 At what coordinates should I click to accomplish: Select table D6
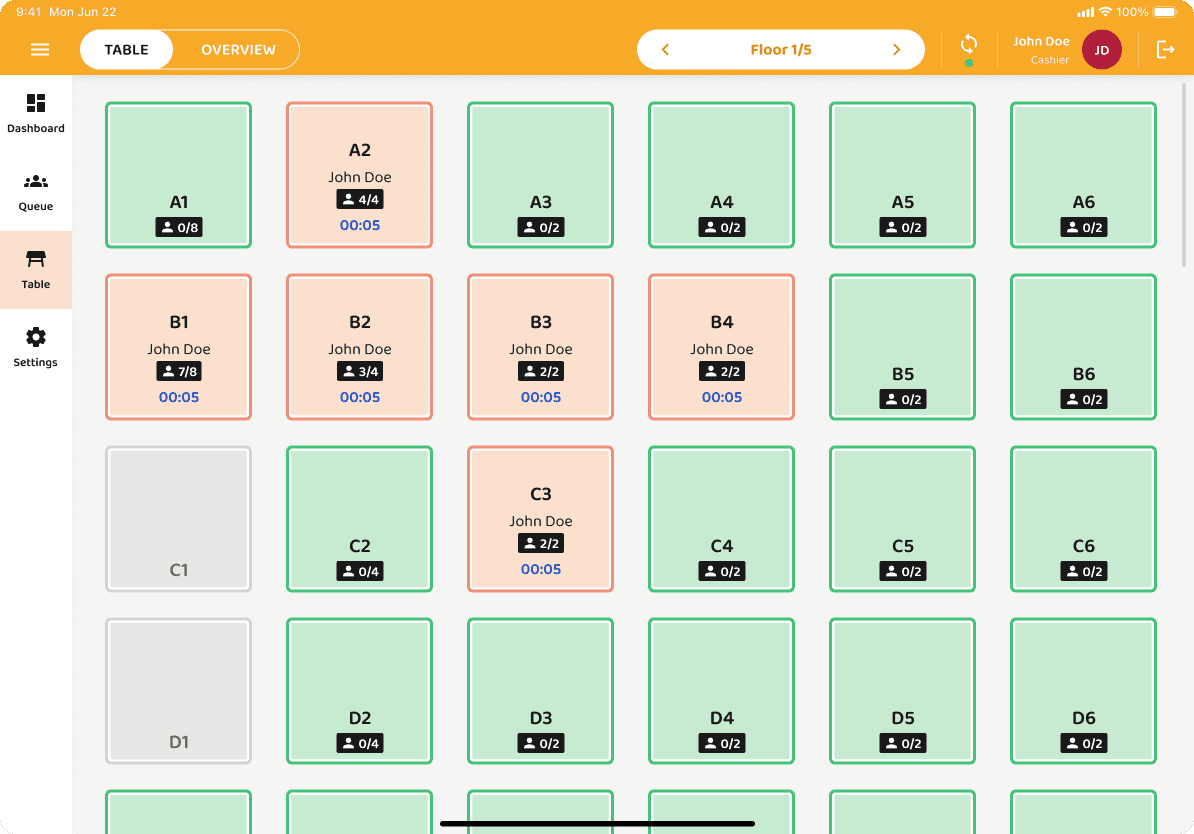pyautogui.click(x=1084, y=691)
